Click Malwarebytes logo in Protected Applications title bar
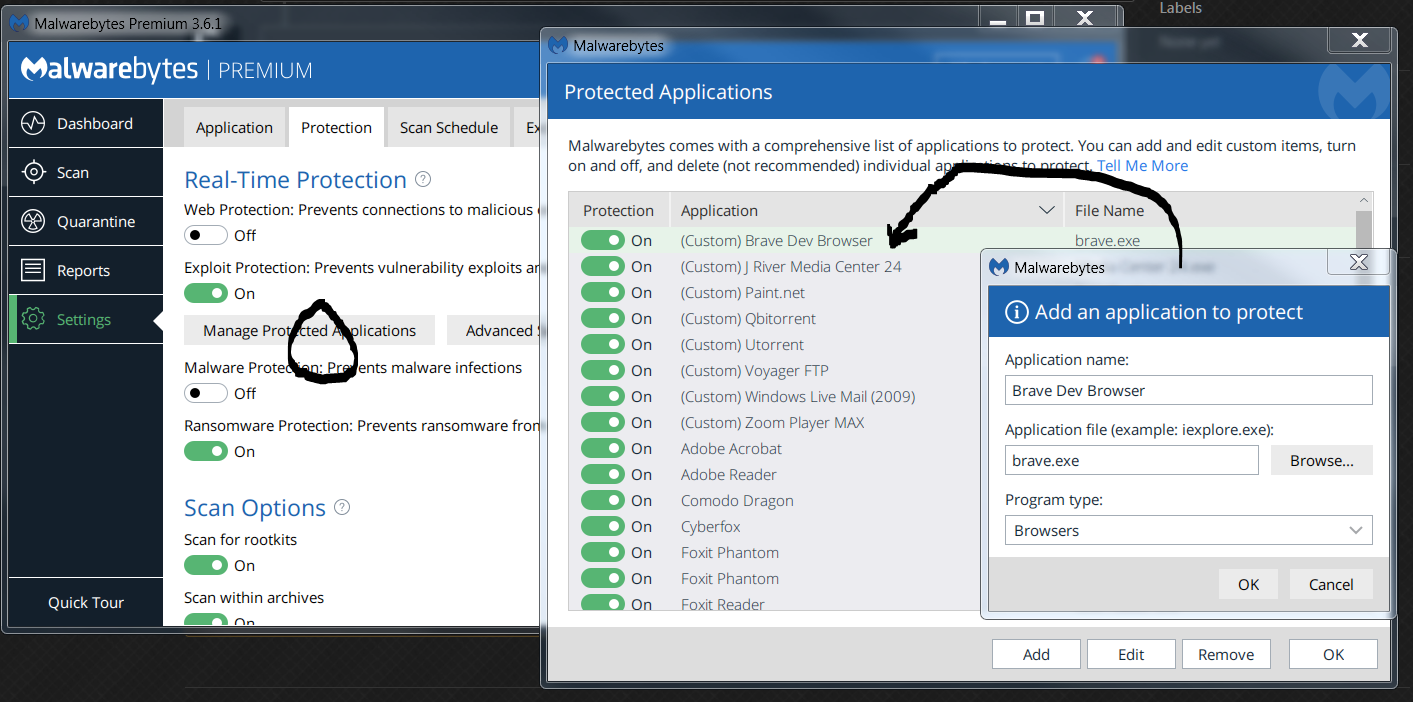 pos(558,45)
